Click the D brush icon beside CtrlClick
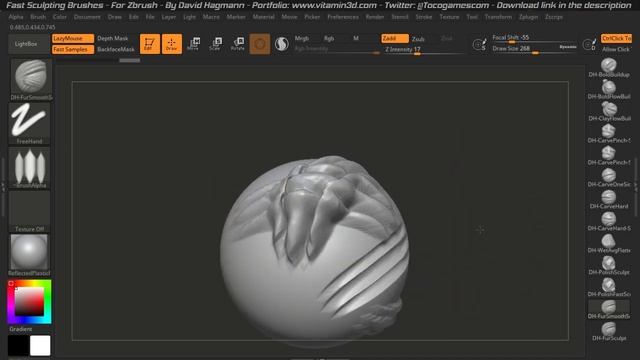This screenshot has width=640, height=360. [589, 44]
